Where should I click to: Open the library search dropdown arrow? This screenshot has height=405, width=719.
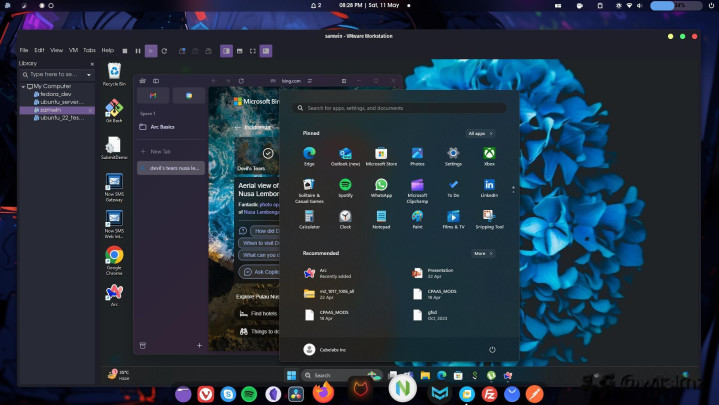(89, 74)
